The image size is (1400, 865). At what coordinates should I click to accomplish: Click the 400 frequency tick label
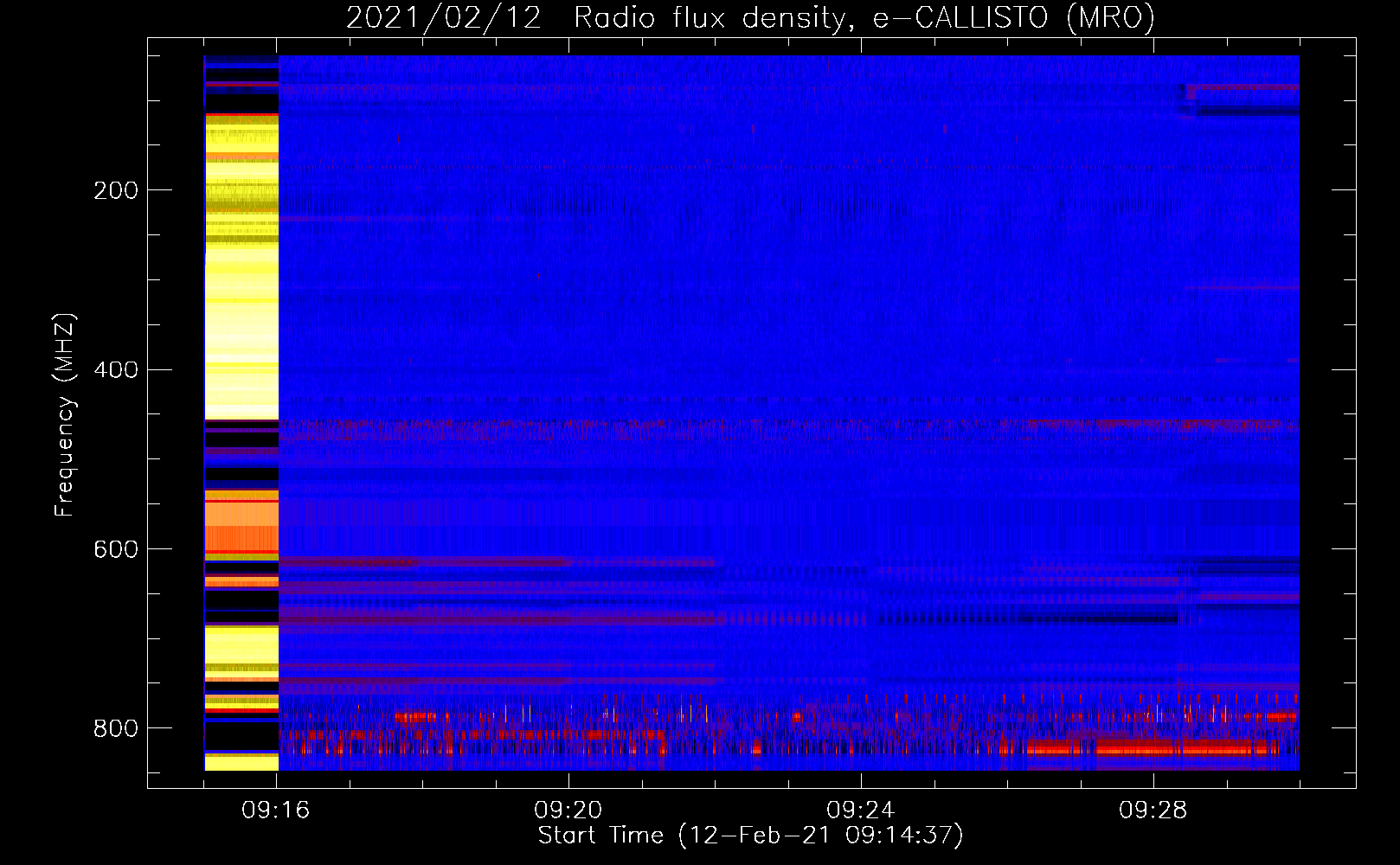115,370
